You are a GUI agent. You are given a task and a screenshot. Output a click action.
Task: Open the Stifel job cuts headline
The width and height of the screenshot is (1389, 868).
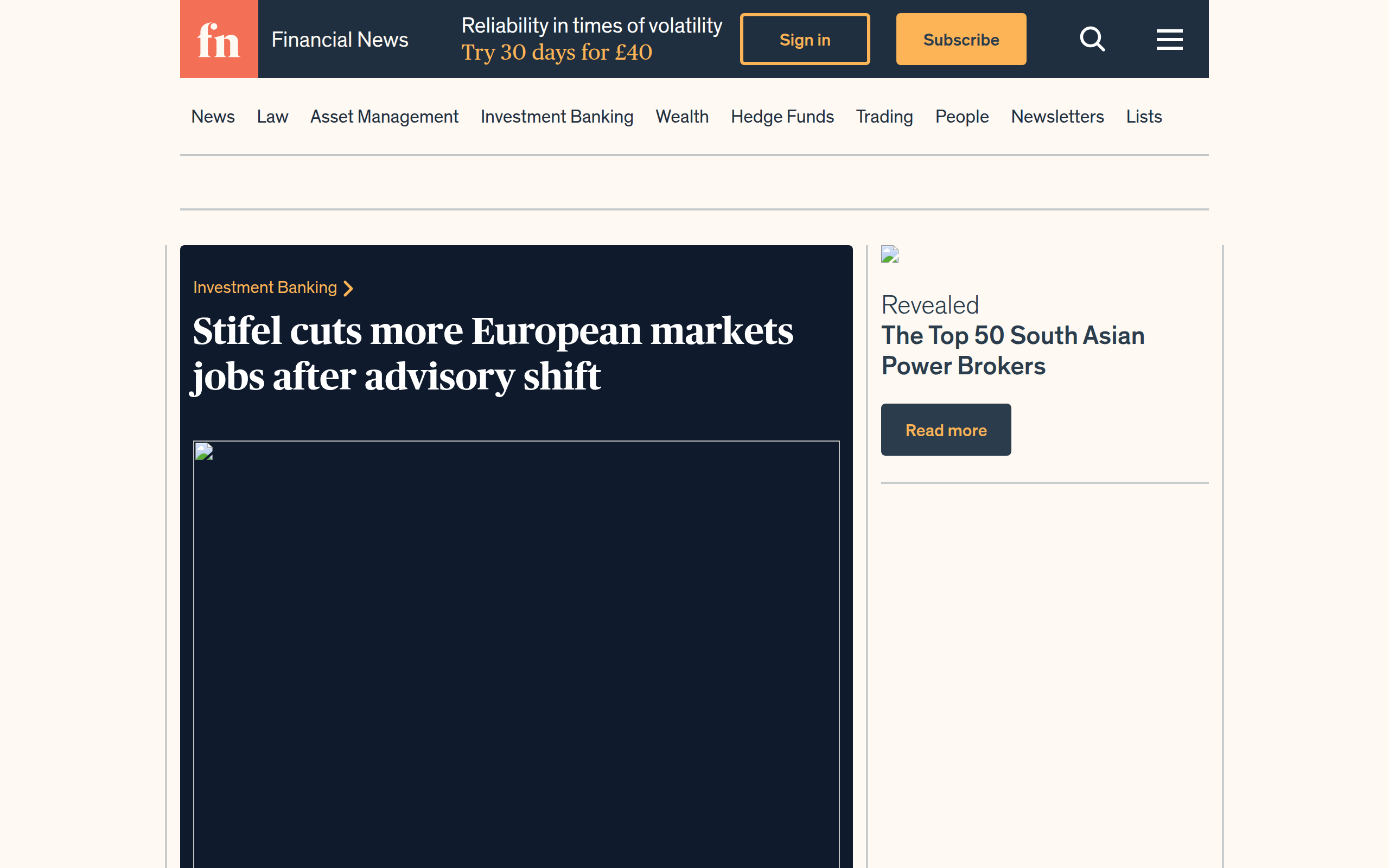pos(493,353)
